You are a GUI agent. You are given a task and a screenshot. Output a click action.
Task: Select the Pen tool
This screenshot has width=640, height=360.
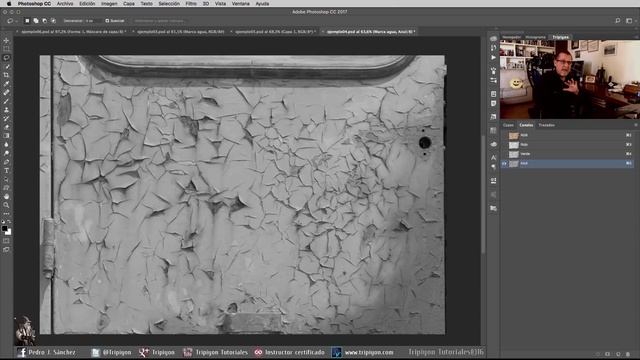pyautogui.click(x=6, y=162)
